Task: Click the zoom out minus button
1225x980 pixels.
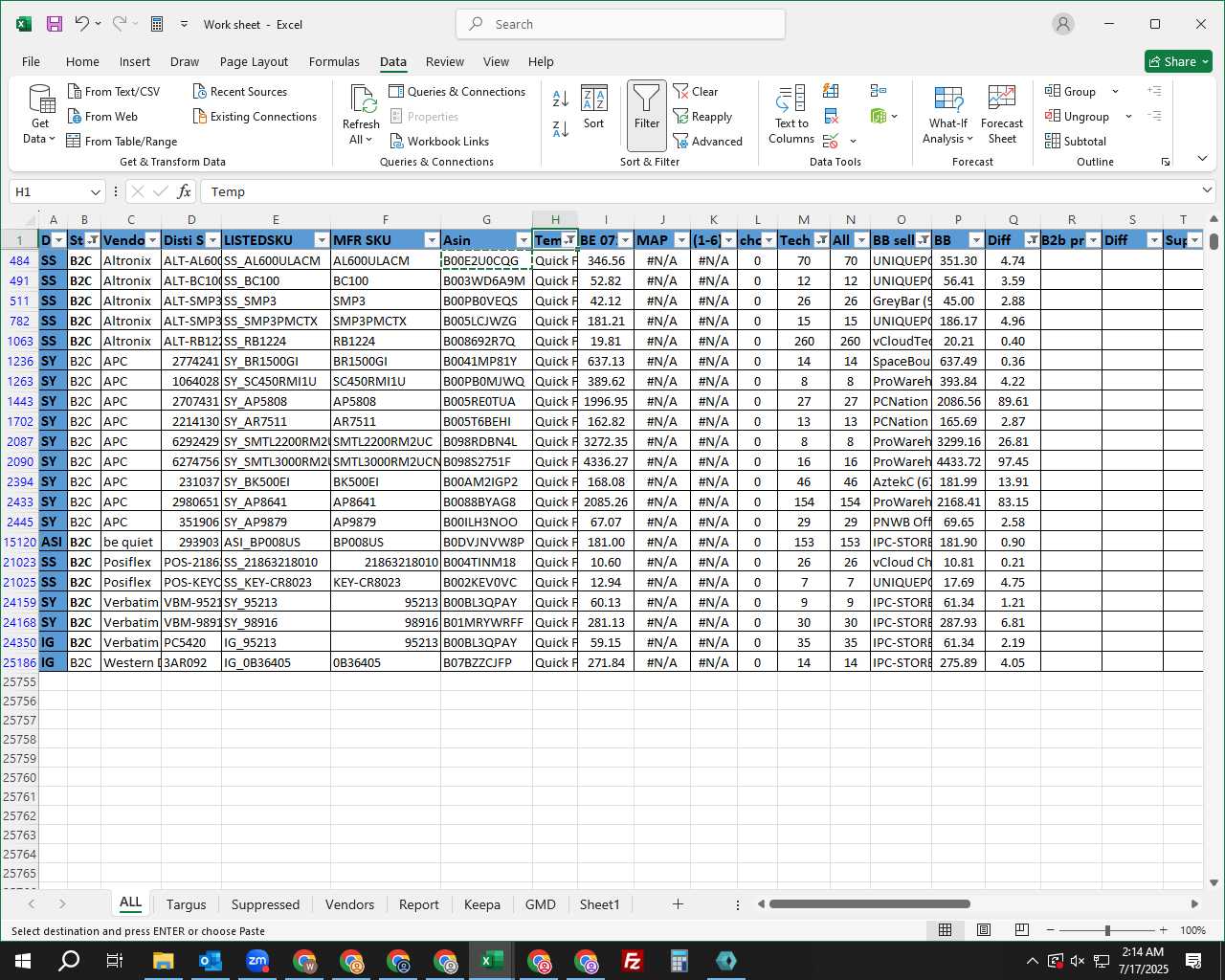Action: click(x=1051, y=930)
